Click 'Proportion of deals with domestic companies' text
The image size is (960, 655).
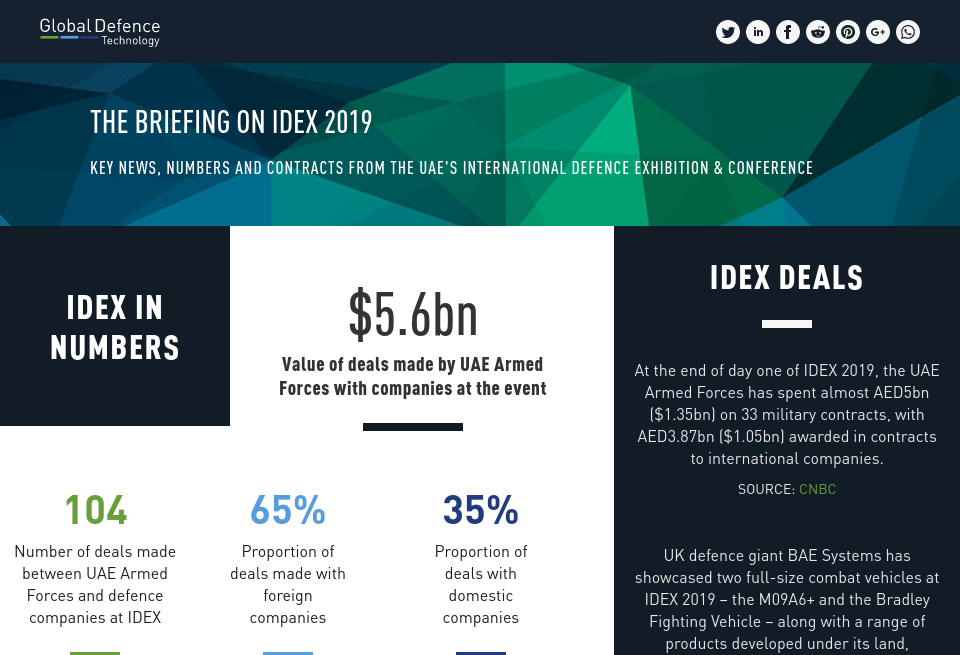click(481, 585)
